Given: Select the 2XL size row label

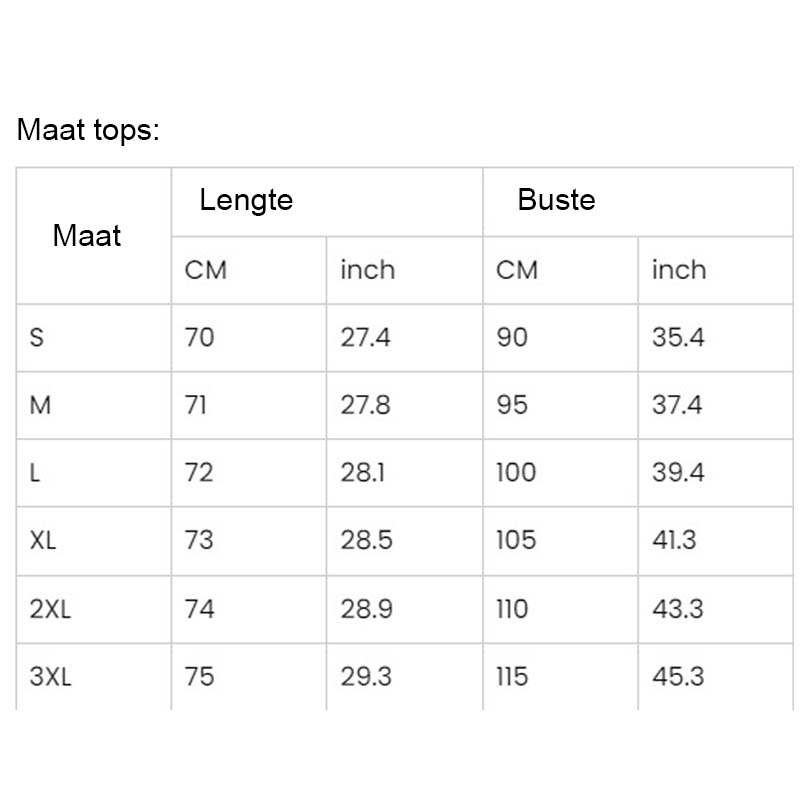Looking at the screenshot, I should 50,609.
